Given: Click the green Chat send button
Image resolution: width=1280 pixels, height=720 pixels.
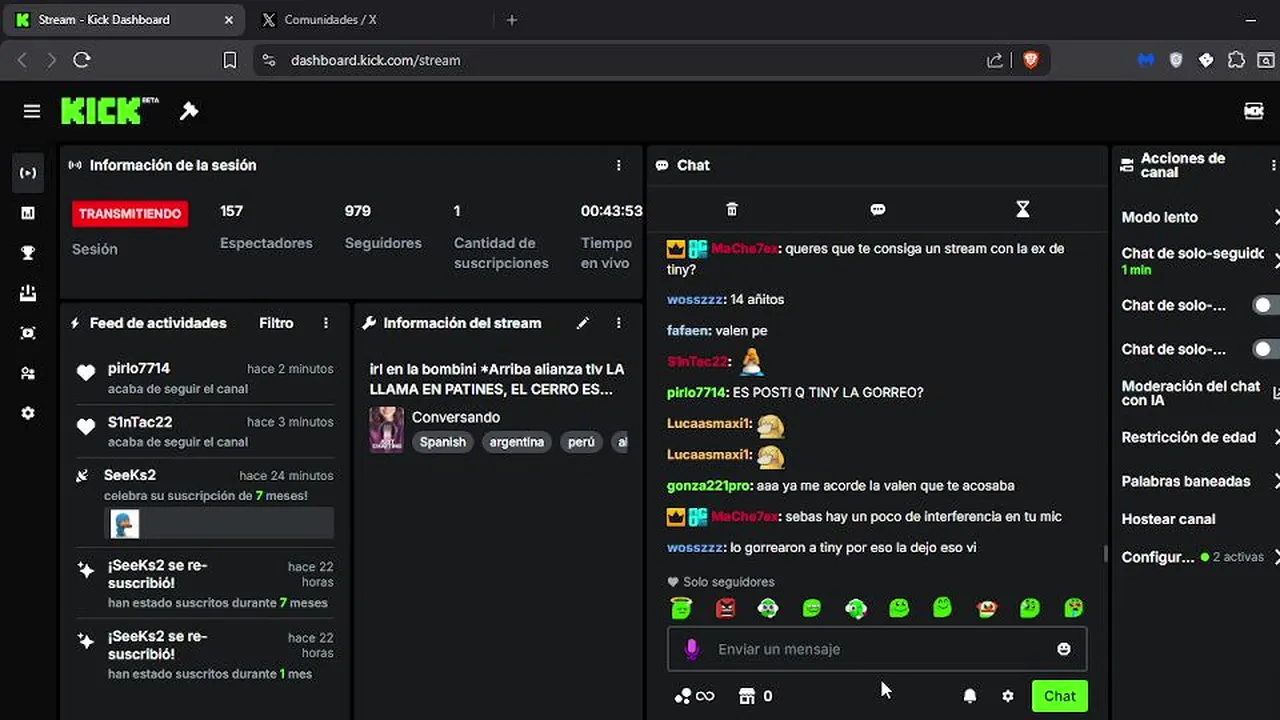Looking at the screenshot, I should [1060, 696].
